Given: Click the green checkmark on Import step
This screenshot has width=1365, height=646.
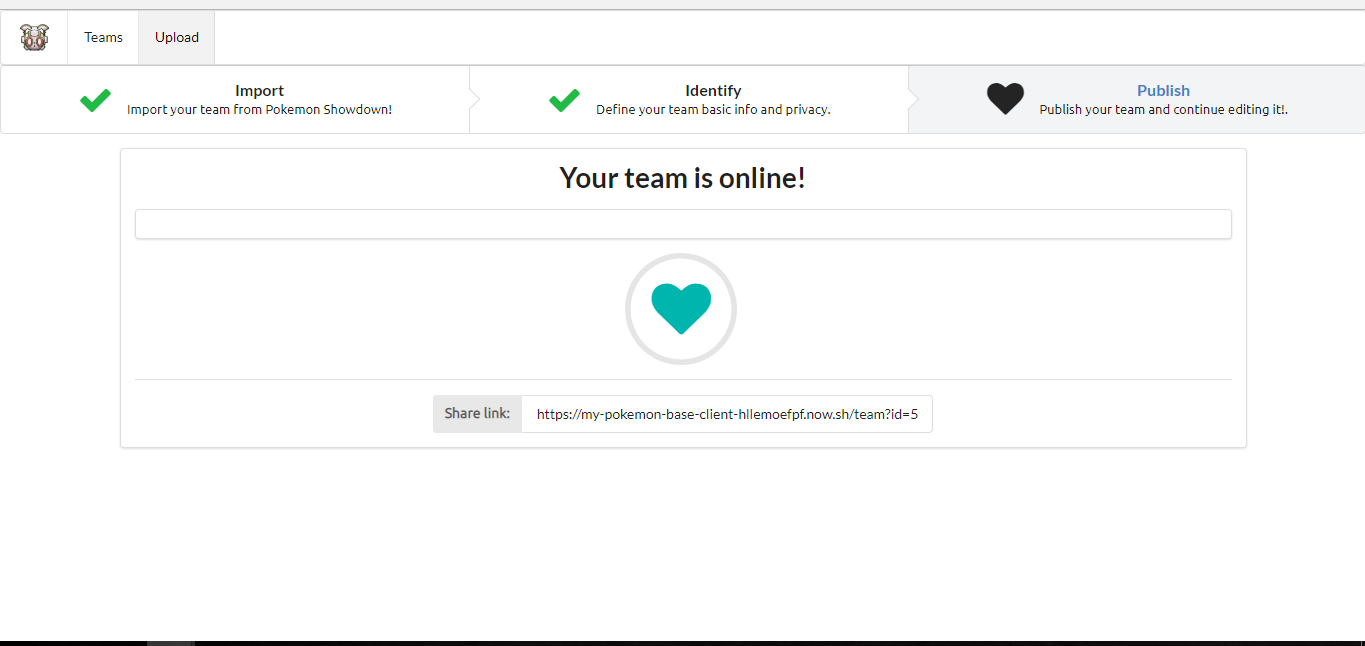Looking at the screenshot, I should click(x=95, y=100).
